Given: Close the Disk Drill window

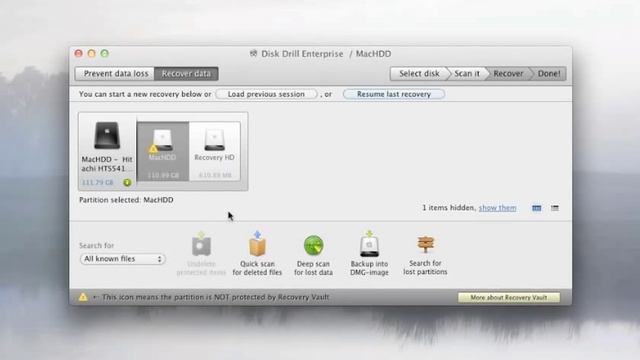Looking at the screenshot, I should [79, 53].
